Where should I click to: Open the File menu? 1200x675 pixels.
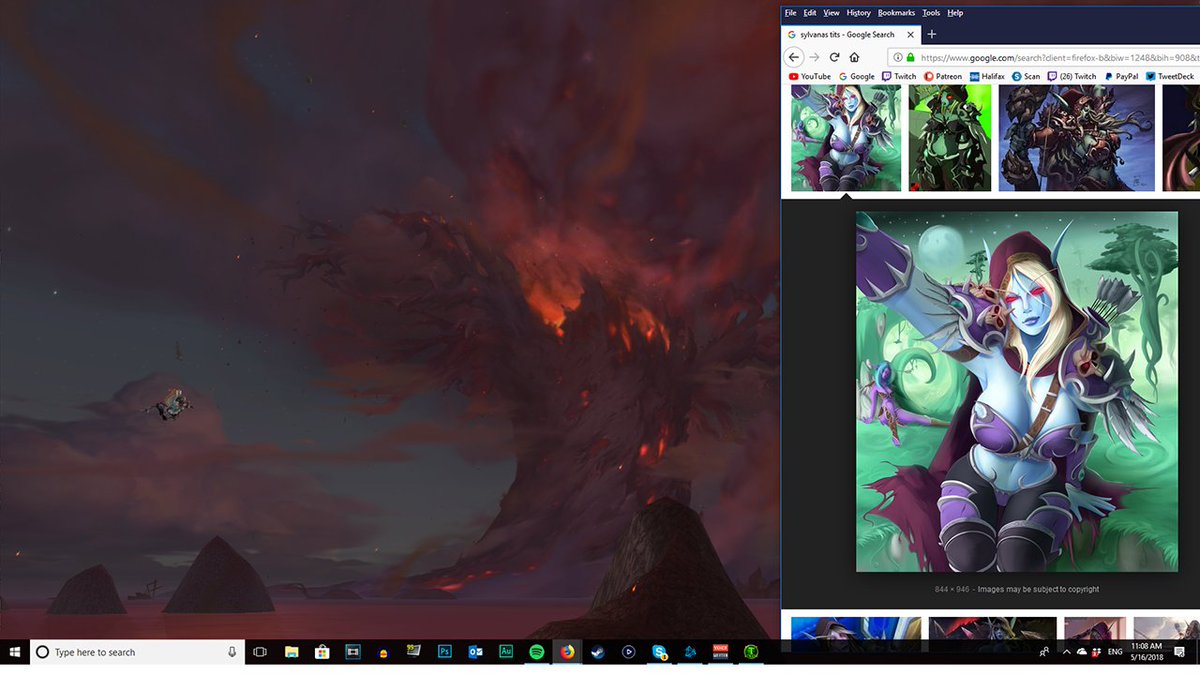tap(790, 13)
